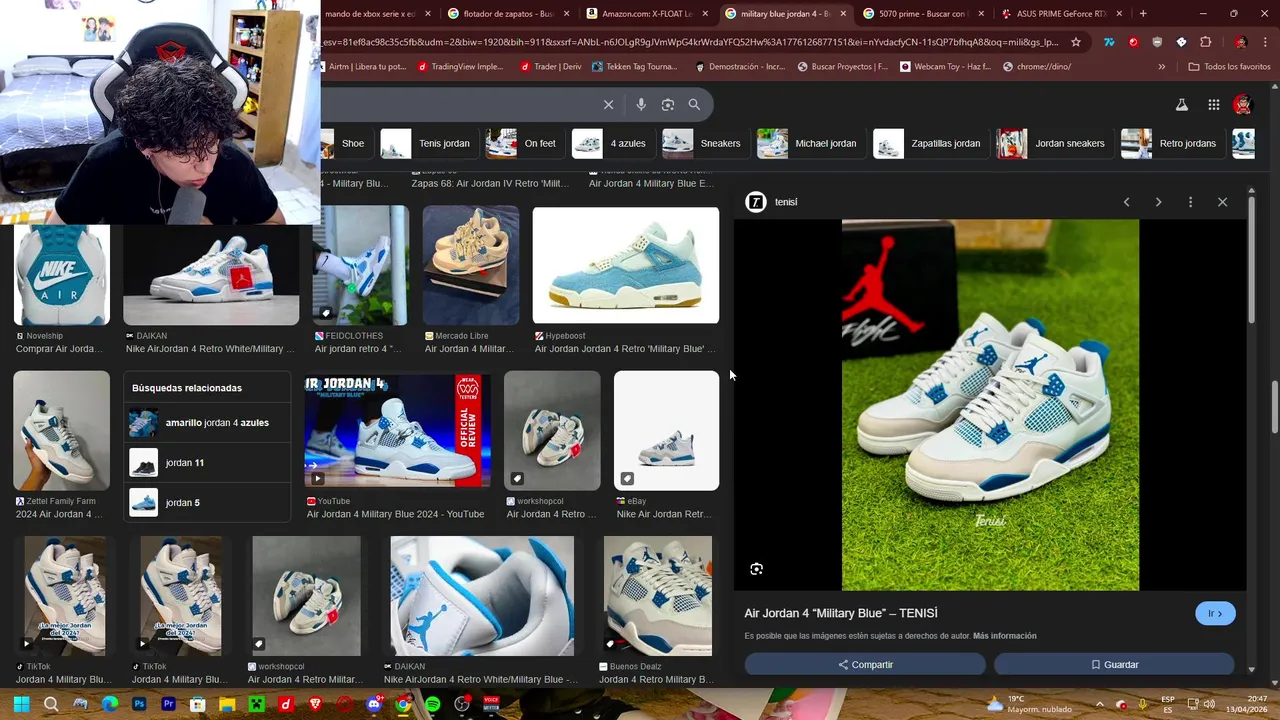Click the browser address bar URL
The image size is (1280, 720).
tap(690, 42)
